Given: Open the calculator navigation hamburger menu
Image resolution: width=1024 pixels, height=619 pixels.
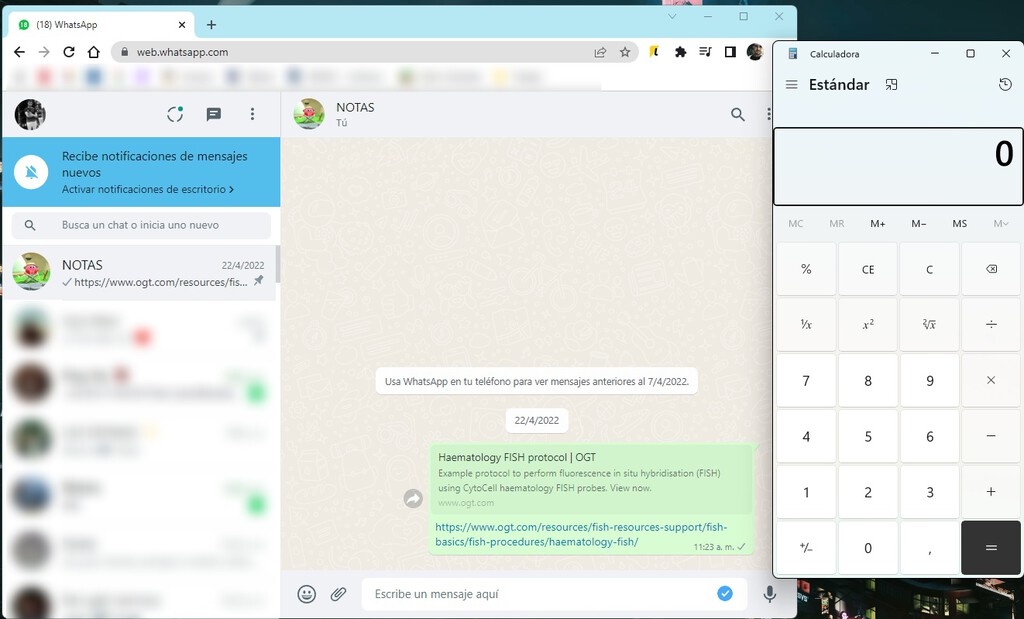Looking at the screenshot, I should (x=793, y=85).
